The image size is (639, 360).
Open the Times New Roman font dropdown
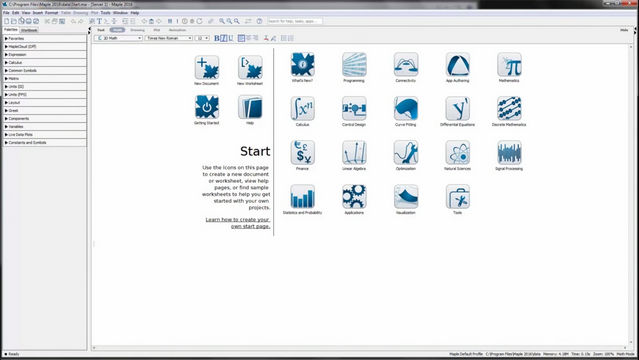(169, 38)
